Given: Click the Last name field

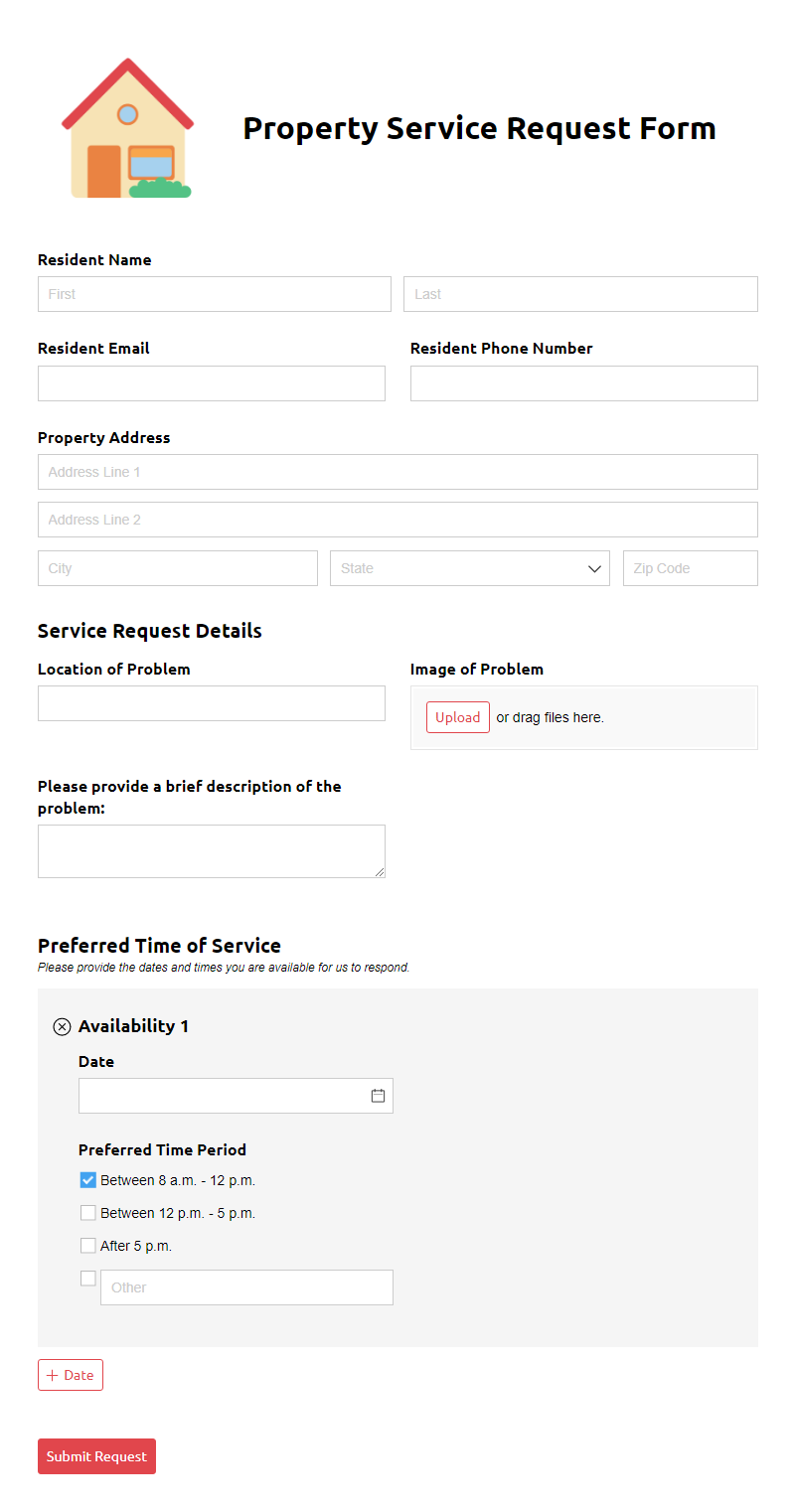Looking at the screenshot, I should (x=580, y=294).
